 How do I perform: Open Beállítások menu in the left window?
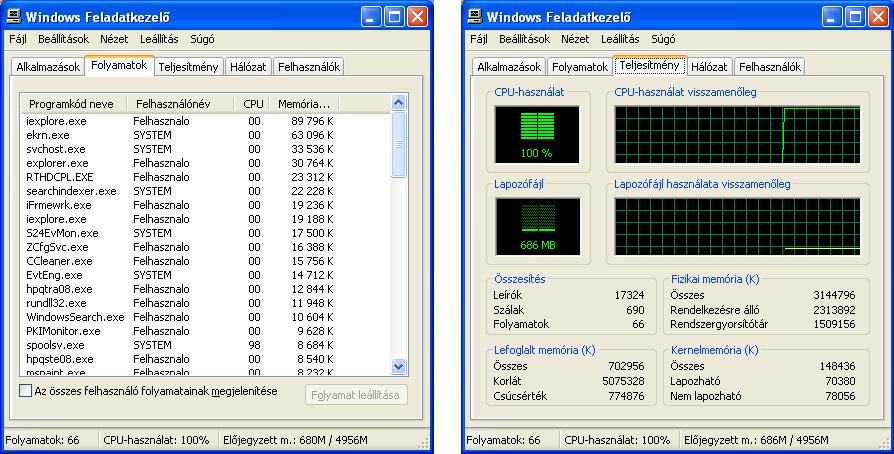pyautogui.click(x=63, y=39)
